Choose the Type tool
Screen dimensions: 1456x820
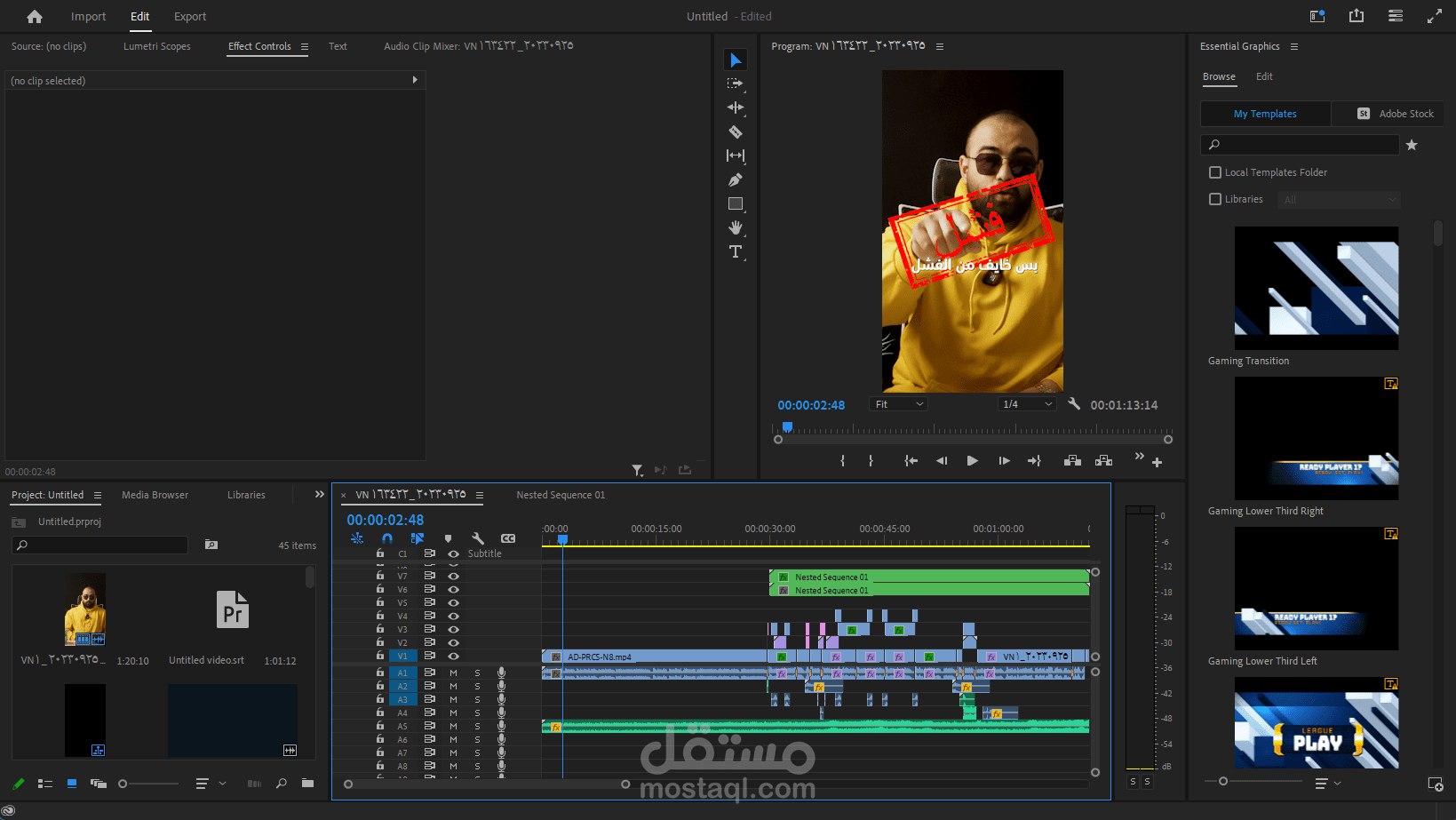coord(736,251)
